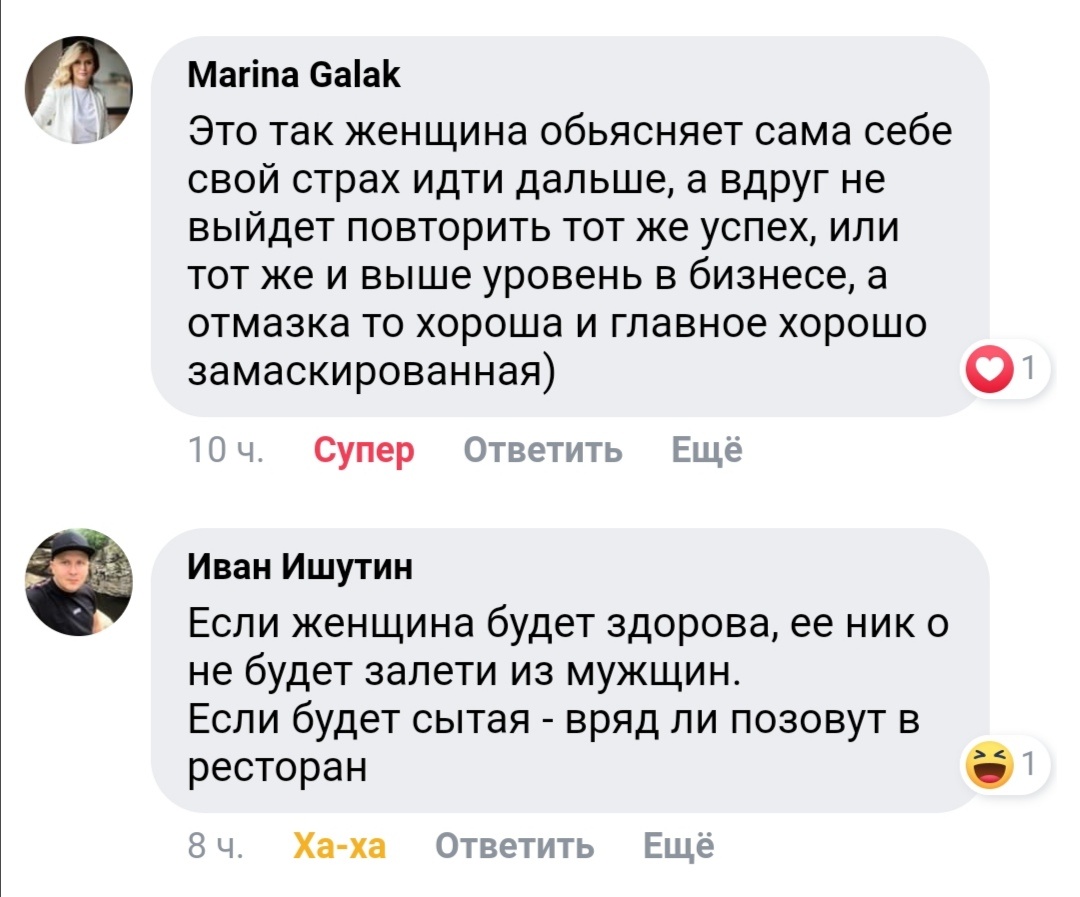Open Marina Galak's profile via her name
This screenshot has height=897, width=1080.
[x=293, y=73]
